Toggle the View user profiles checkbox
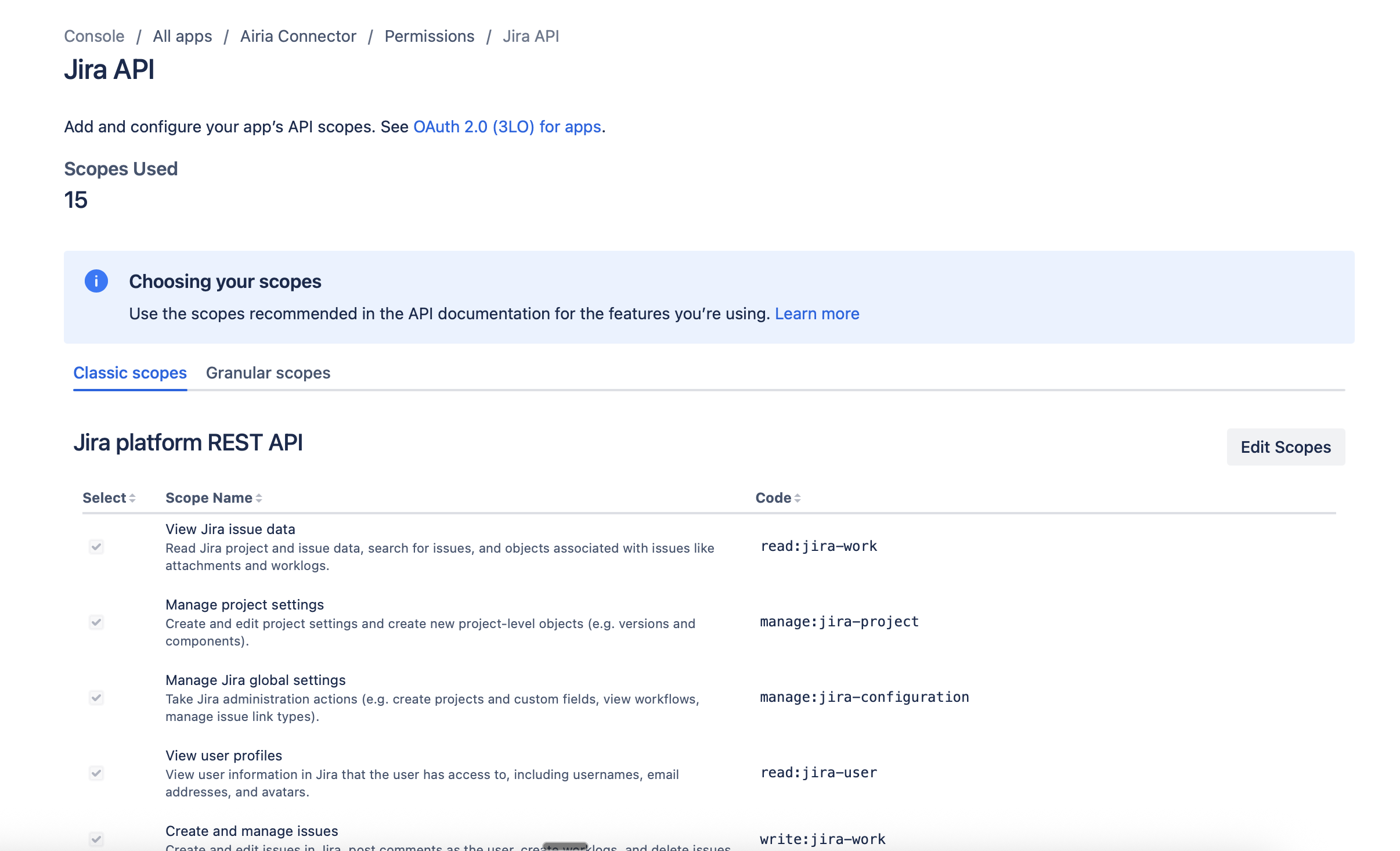The image size is (1400, 851). pyautogui.click(x=96, y=773)
